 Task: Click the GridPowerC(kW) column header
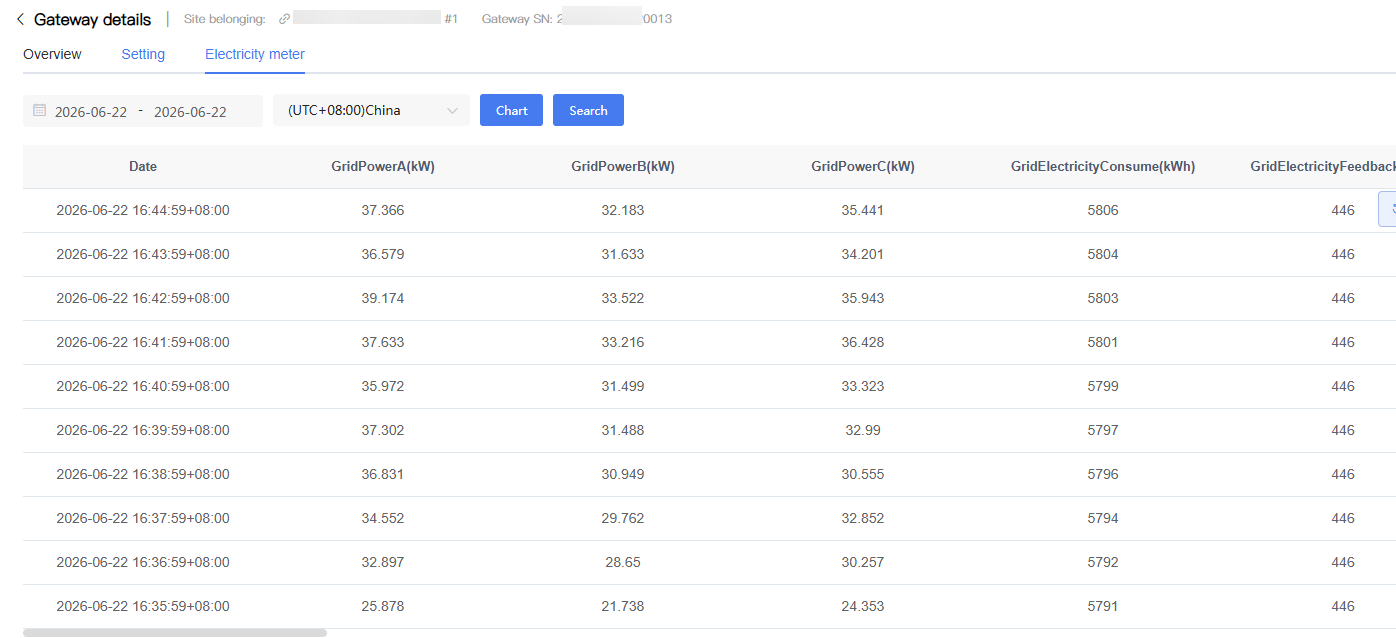[x=863, y=167]
